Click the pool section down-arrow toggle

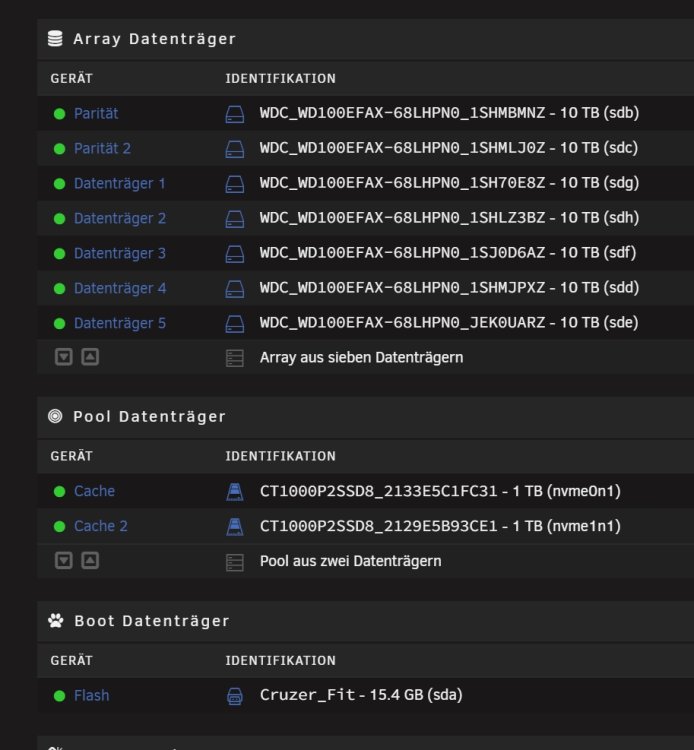click(64, 561)
